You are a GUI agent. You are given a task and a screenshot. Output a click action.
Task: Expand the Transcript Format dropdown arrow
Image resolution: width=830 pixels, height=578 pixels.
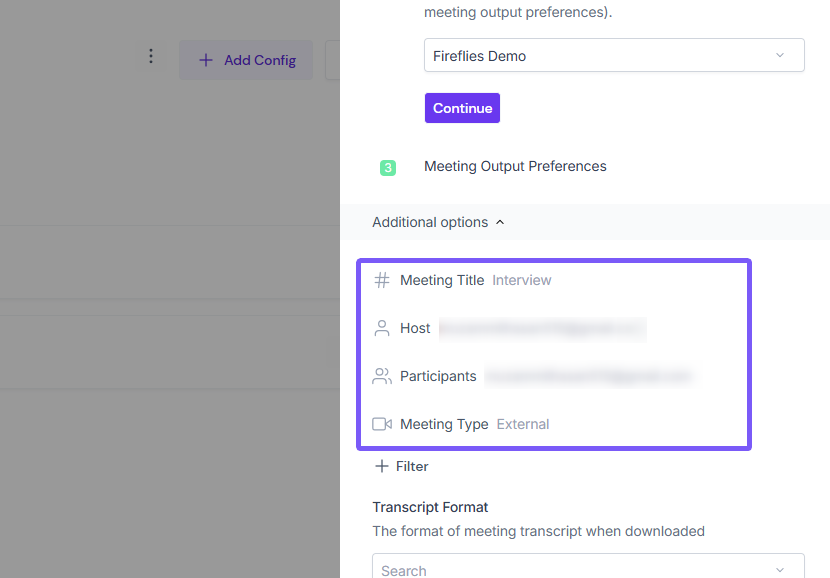point(780,569)
